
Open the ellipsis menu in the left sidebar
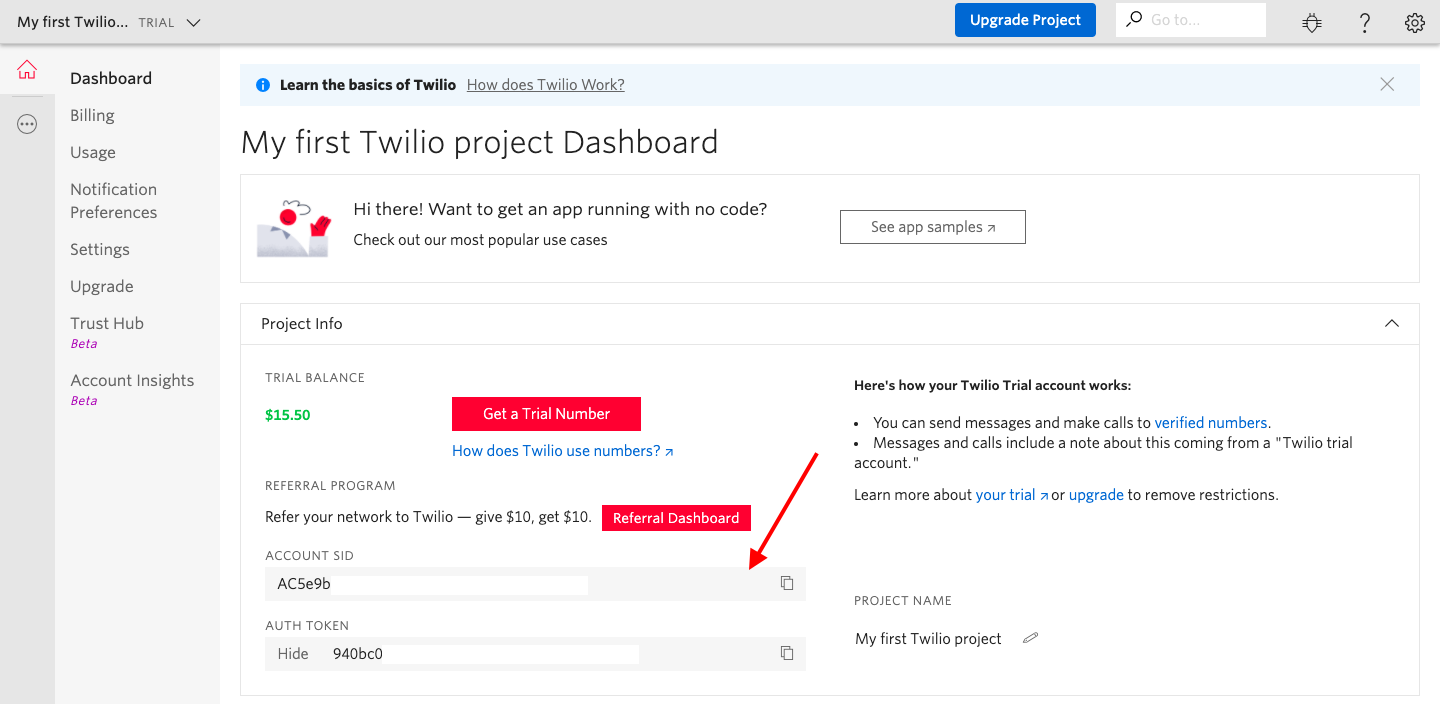(x=27, y=124)
